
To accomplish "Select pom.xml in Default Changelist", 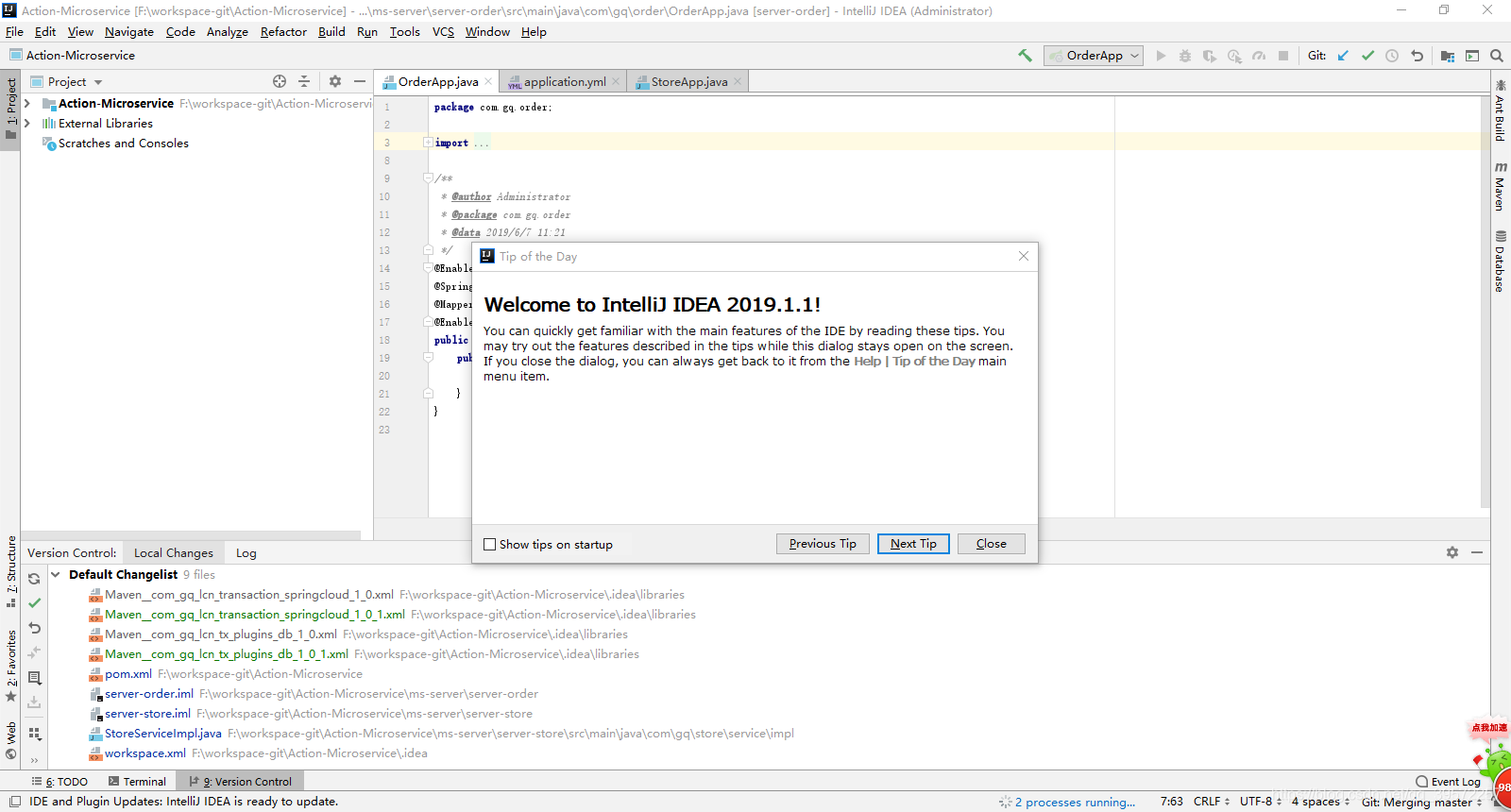I will tap(128, 674).
